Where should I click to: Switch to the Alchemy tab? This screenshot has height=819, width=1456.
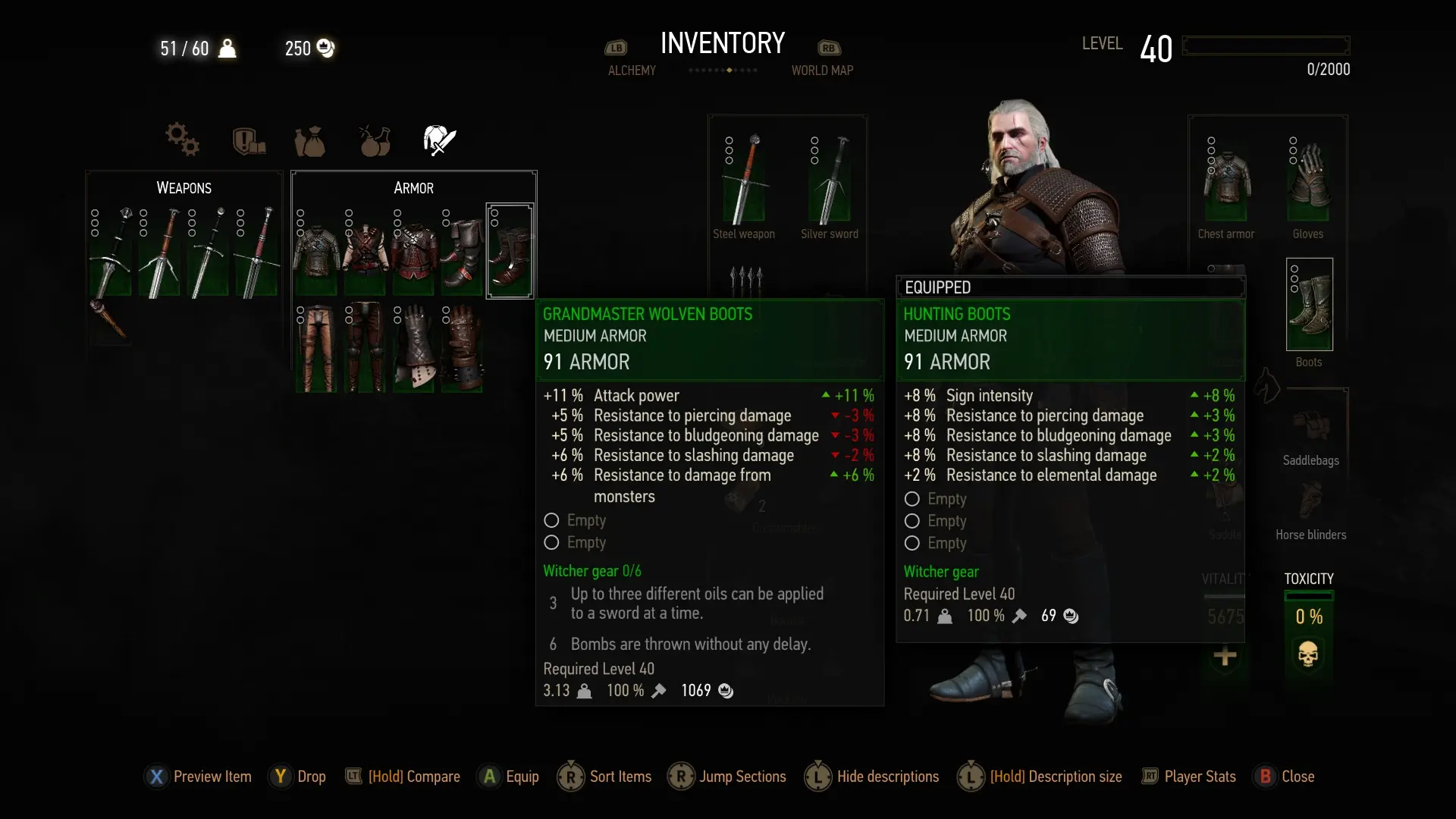[632, 70]
